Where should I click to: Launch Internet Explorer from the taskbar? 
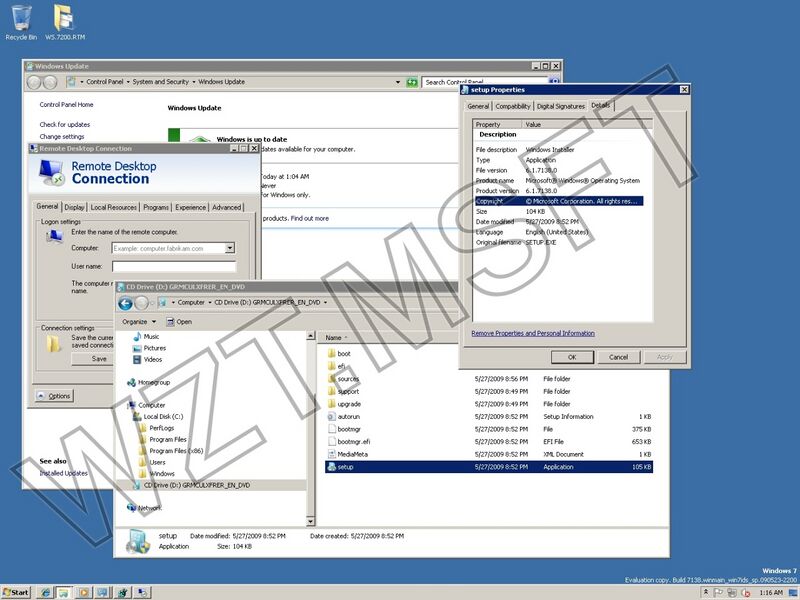point(45,592)
